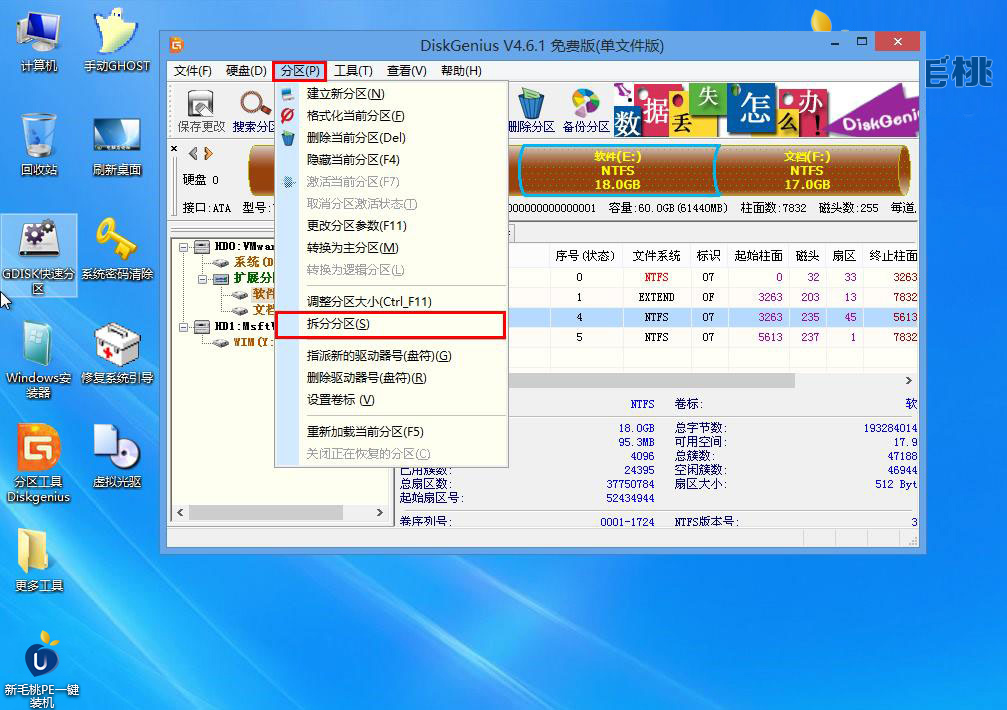Viewport: 1007px width, 710px height.
Task: Choose 格式化当前分区(F) menu entry
Action: tap(392, 116)
